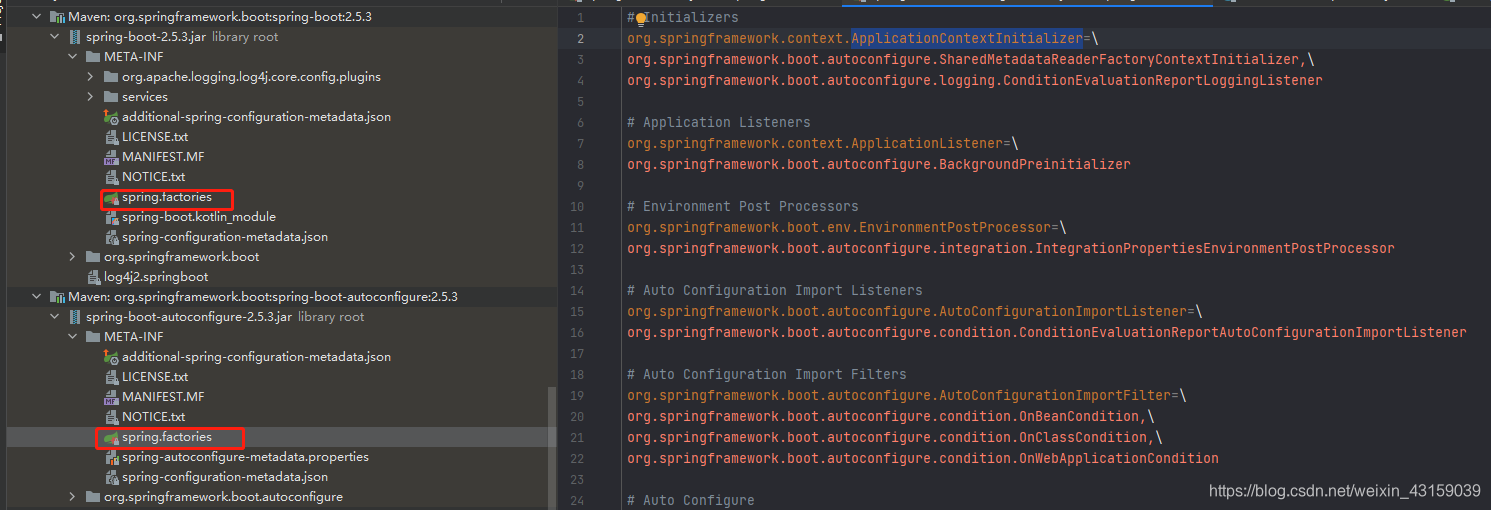Collapse the Maven spring-boot-autoconfigure:2.5.3 library node
This screenshot has height=510, width=1491.
[37, 297]
